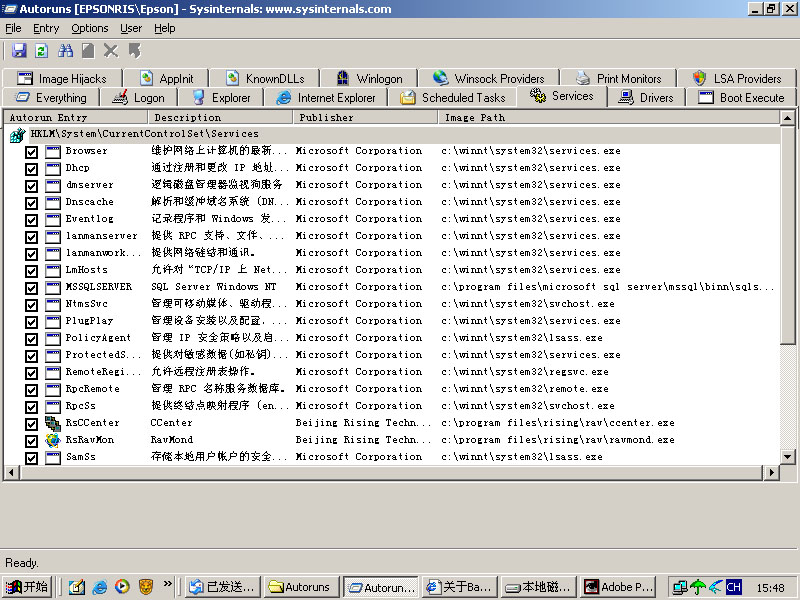Screen dimensions: 800x600
Task: Click the Properties toolbar icon
Action: click(x=88, y=51)
